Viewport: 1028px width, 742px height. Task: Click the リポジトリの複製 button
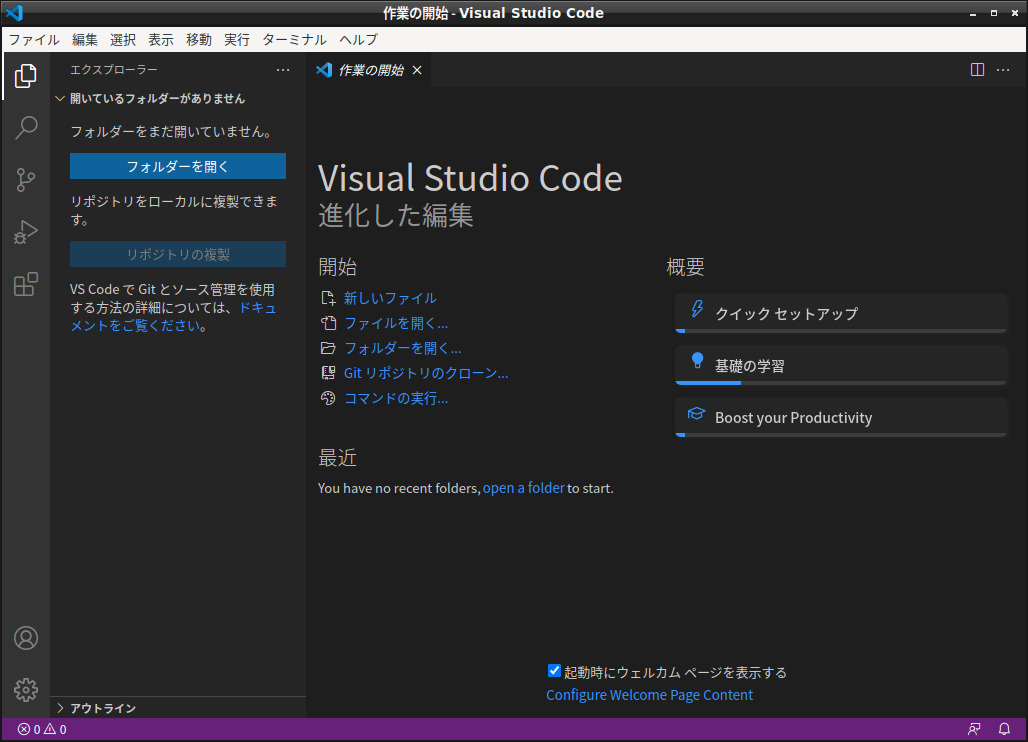tap(178, 254)
